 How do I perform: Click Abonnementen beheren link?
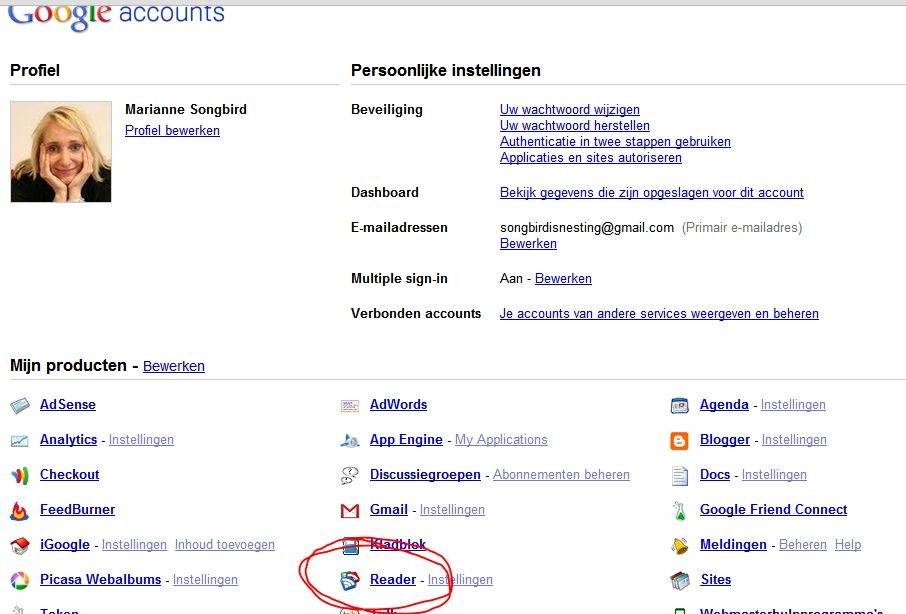[561, 474]
